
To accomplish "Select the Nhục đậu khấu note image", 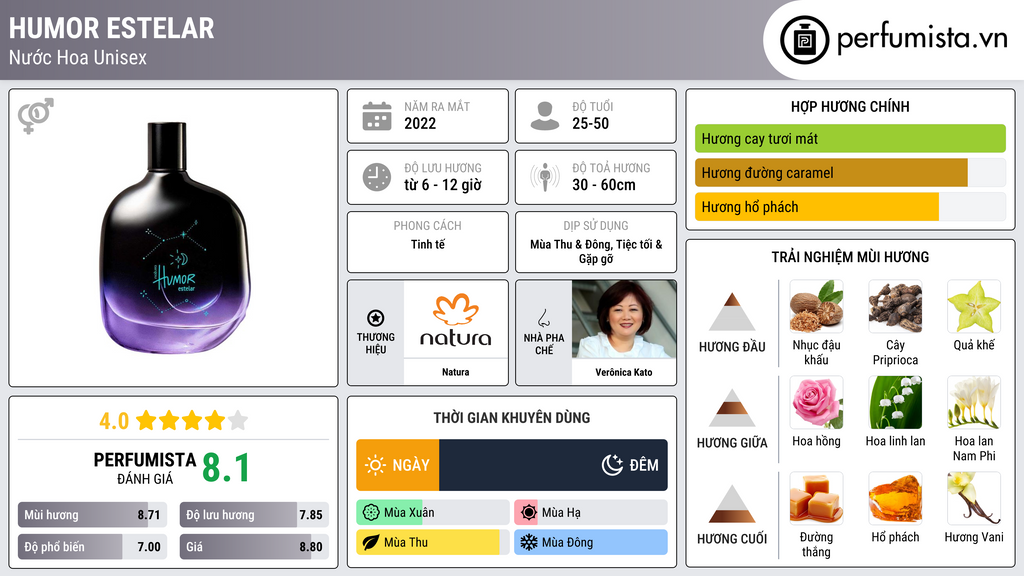I will click(816, 306).
